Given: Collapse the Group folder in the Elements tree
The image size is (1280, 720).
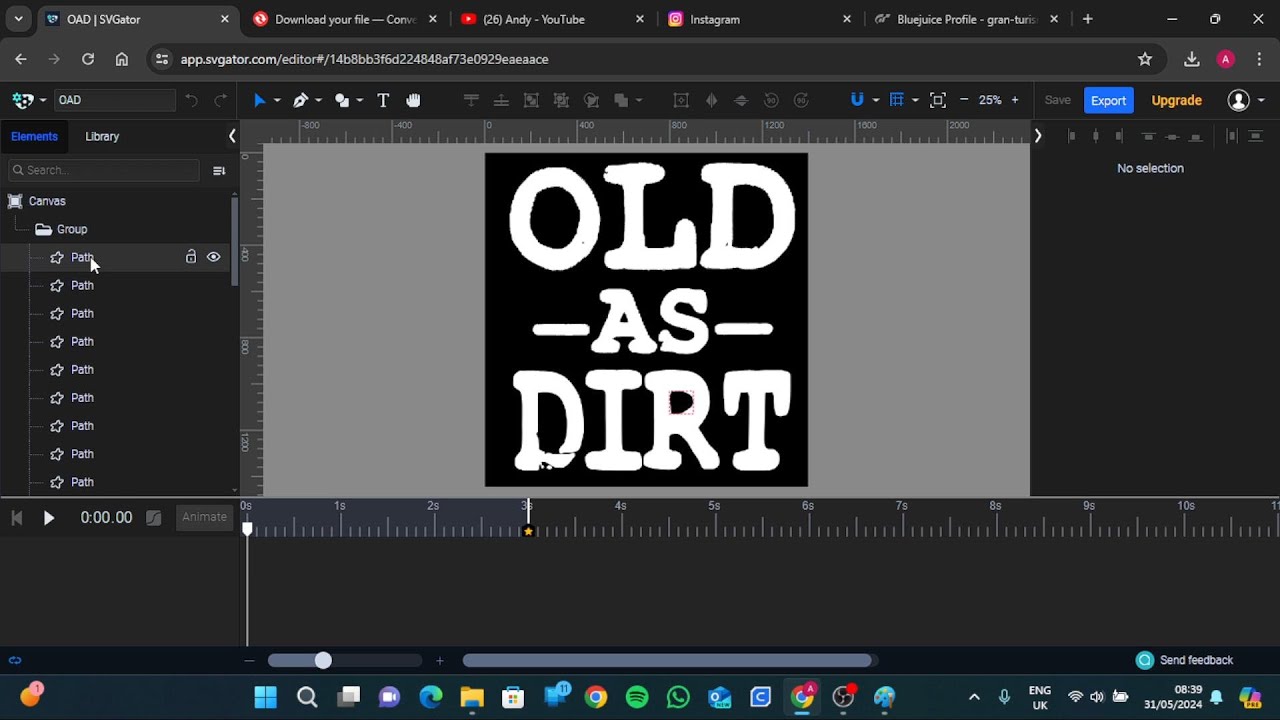Looking at the screenshot, I should pos(43,229).
